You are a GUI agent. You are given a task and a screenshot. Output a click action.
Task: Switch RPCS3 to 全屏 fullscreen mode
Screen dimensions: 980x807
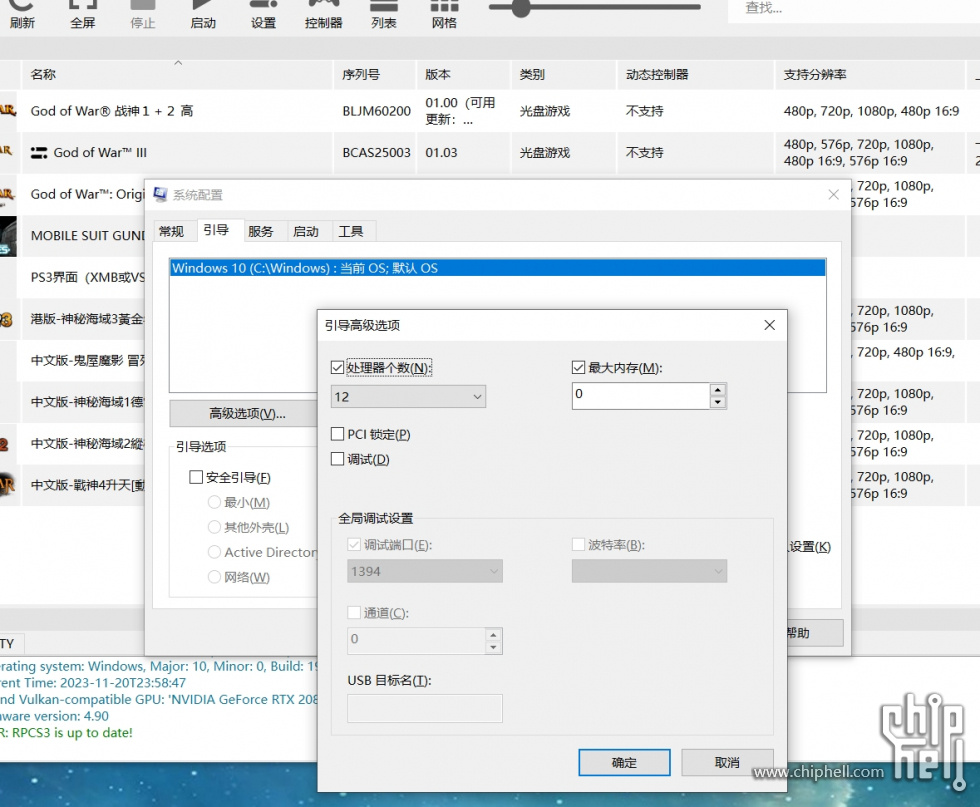pos(82,15)
